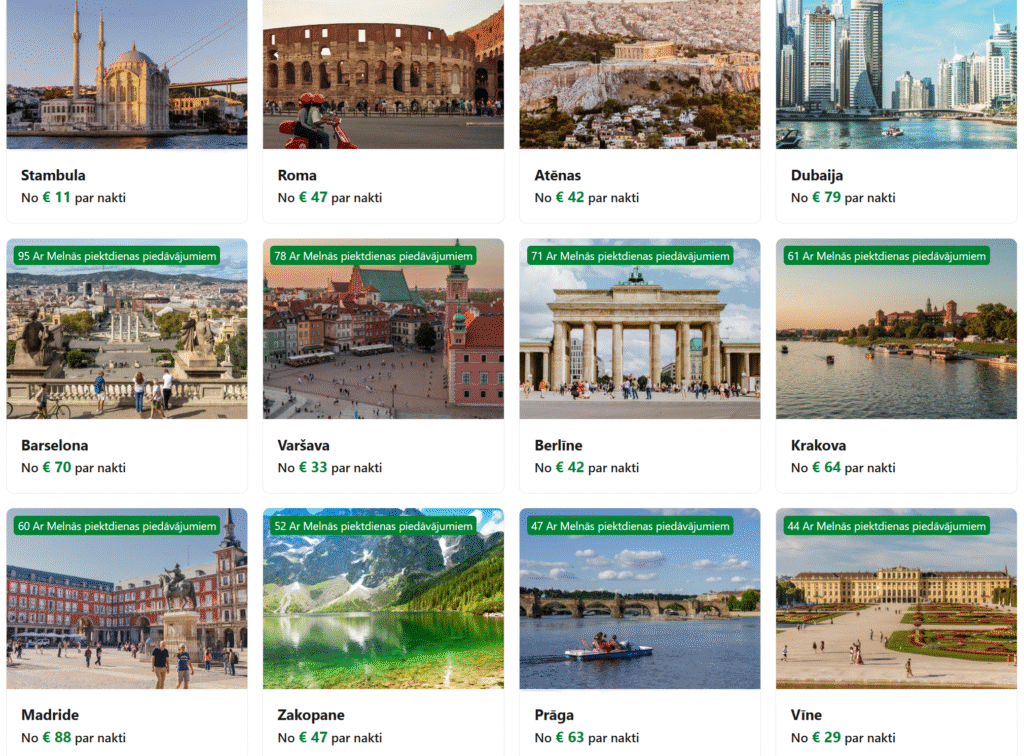Image resolution: width=1024 pixels, height=756 pixels.
Task: Open Berlīne's 71 offers green badge
Action: (630, 256)
